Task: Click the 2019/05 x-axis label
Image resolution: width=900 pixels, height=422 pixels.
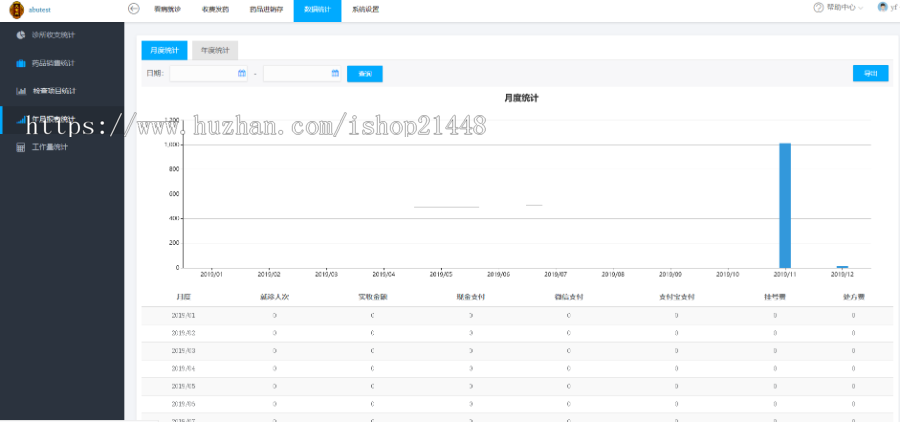Action: click(441, 274)
